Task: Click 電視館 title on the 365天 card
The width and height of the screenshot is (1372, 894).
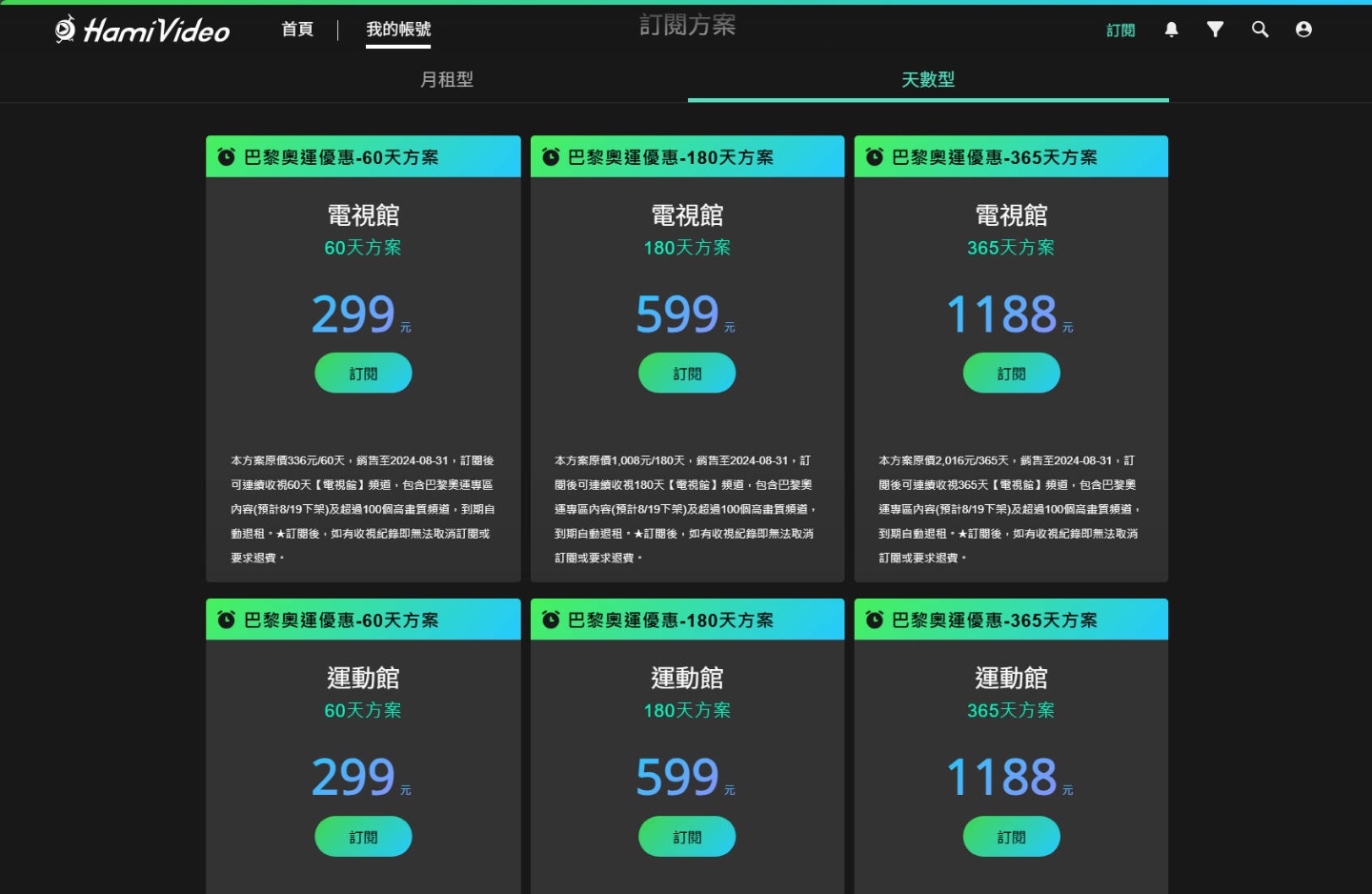Action: point(1011,214)
